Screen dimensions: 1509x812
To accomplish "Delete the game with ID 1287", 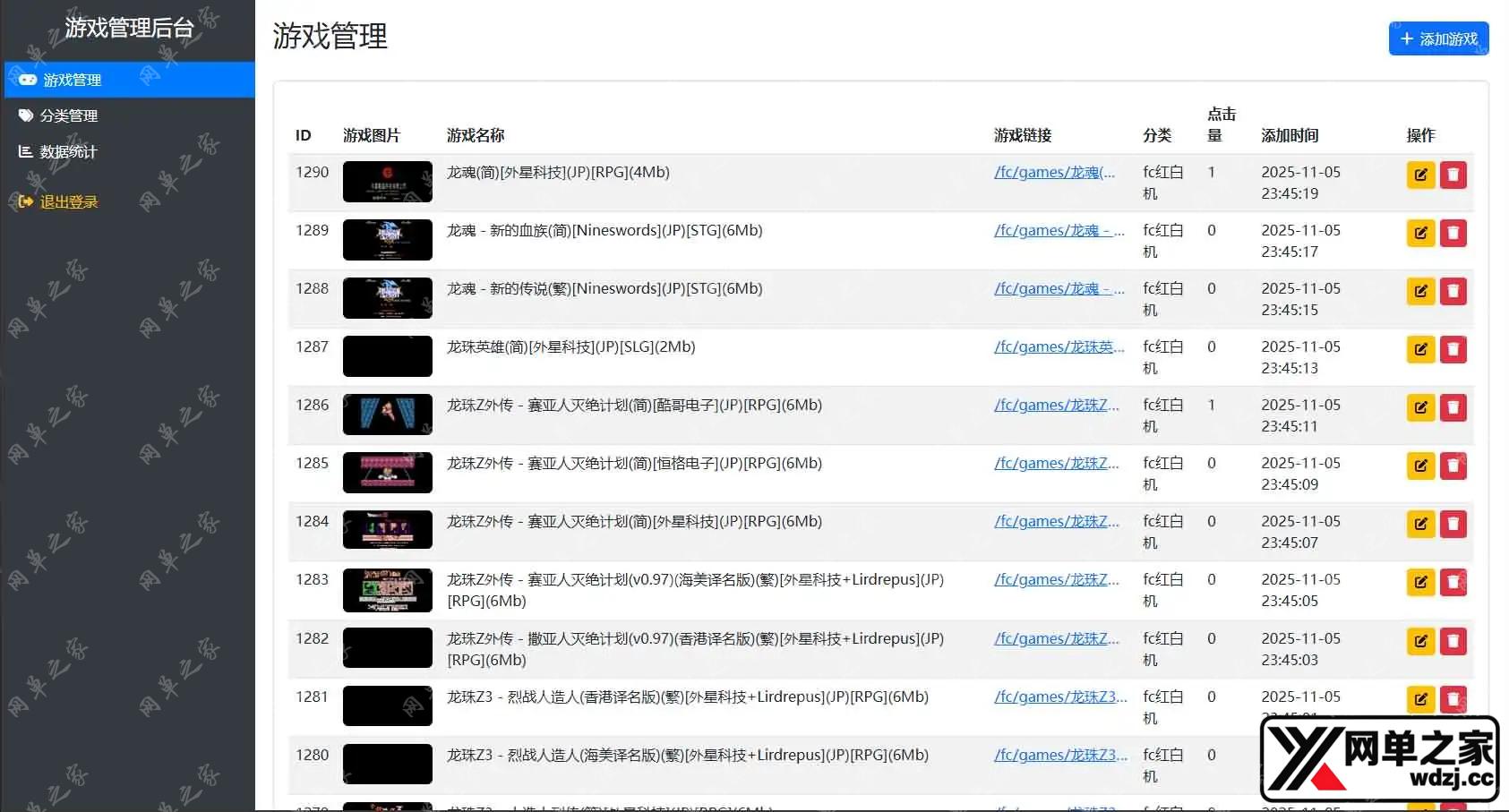I will pos(1453,350).
